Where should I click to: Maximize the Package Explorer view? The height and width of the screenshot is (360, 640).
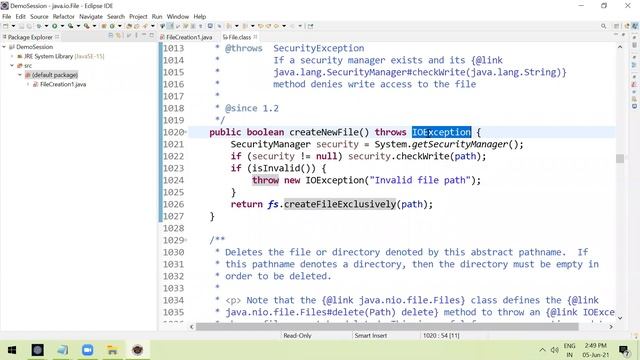[x=152, y=36]
